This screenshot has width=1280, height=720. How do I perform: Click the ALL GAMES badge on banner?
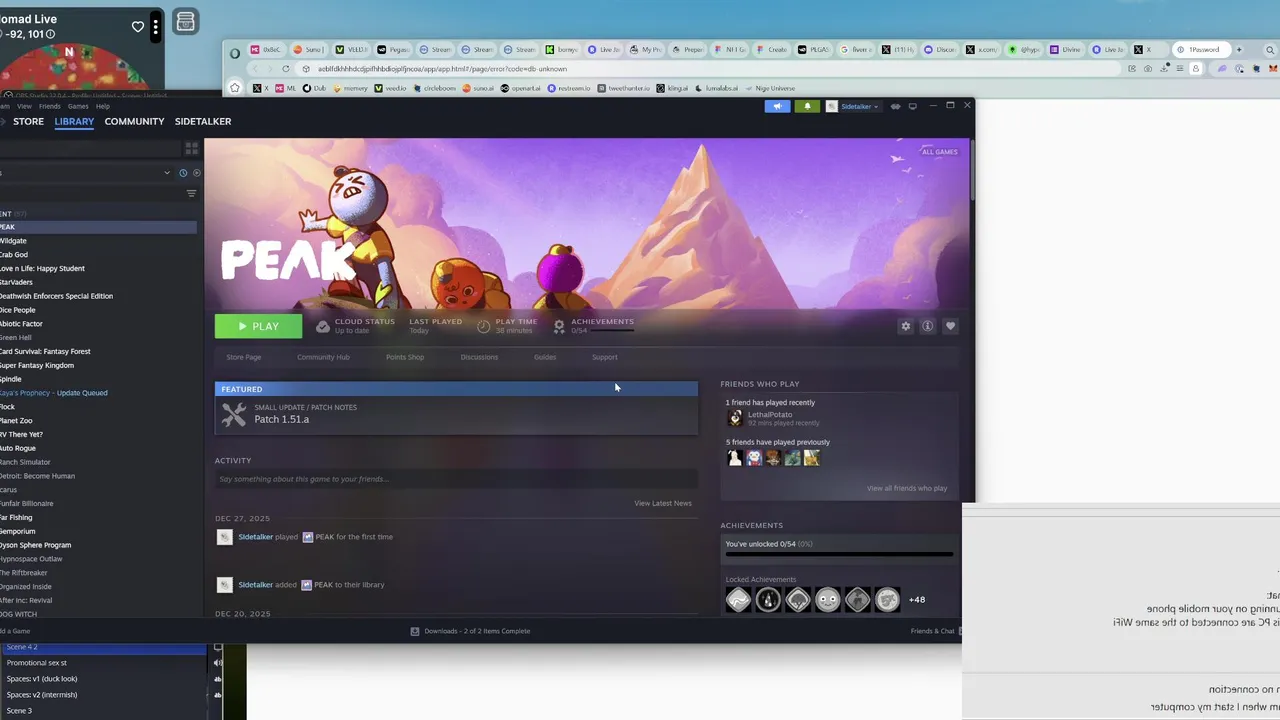pos(939,152)
